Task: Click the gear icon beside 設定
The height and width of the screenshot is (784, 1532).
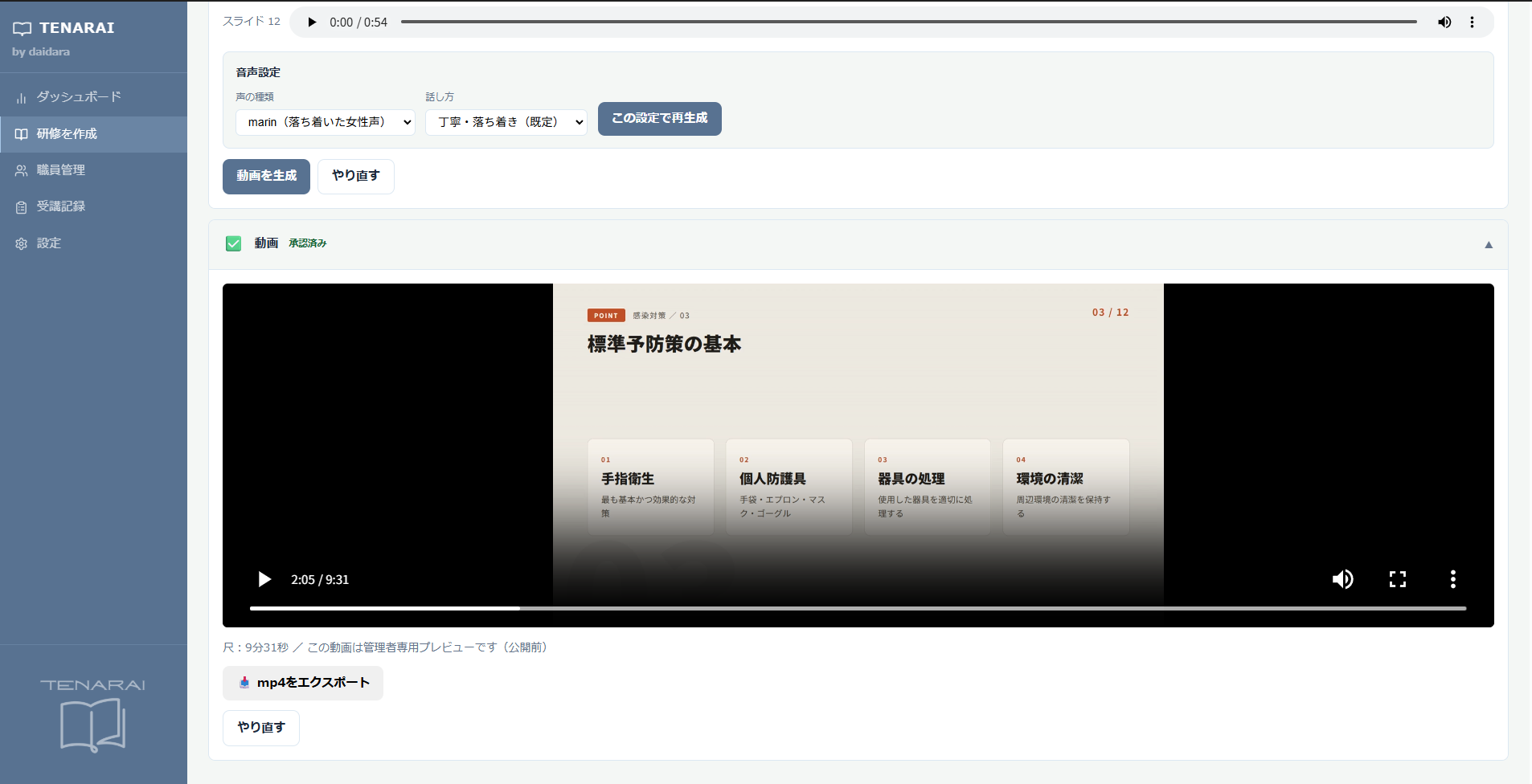Action: tap(21, 243)
